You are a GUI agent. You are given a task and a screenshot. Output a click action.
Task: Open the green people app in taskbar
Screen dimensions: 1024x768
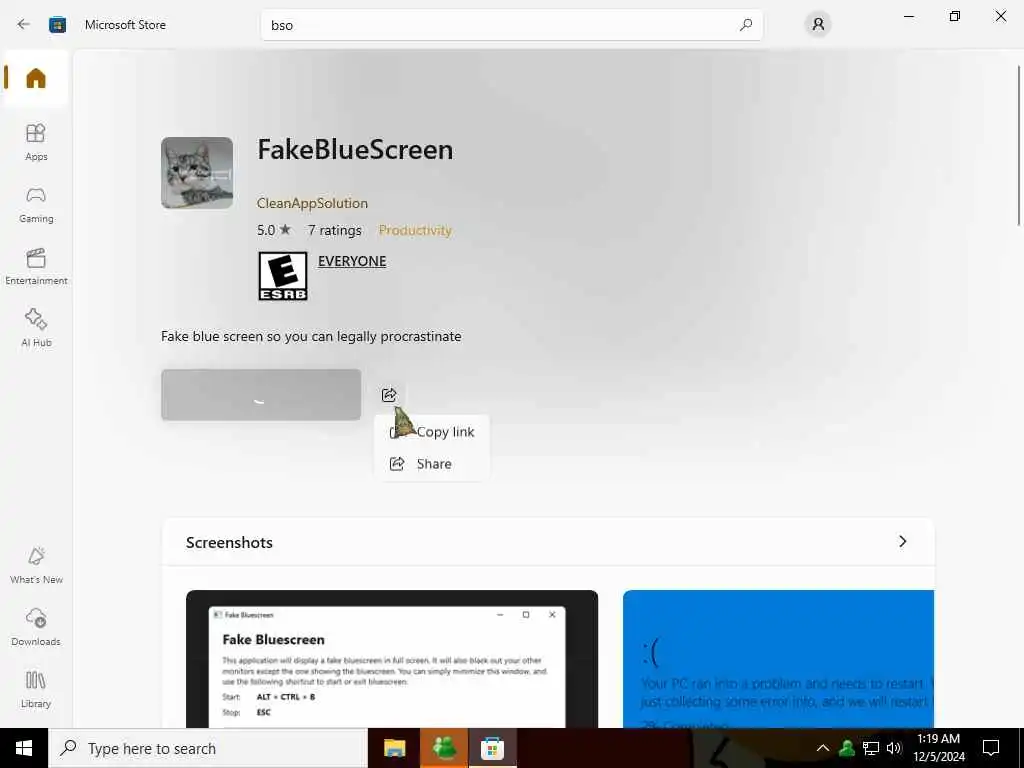pos(444,748)
